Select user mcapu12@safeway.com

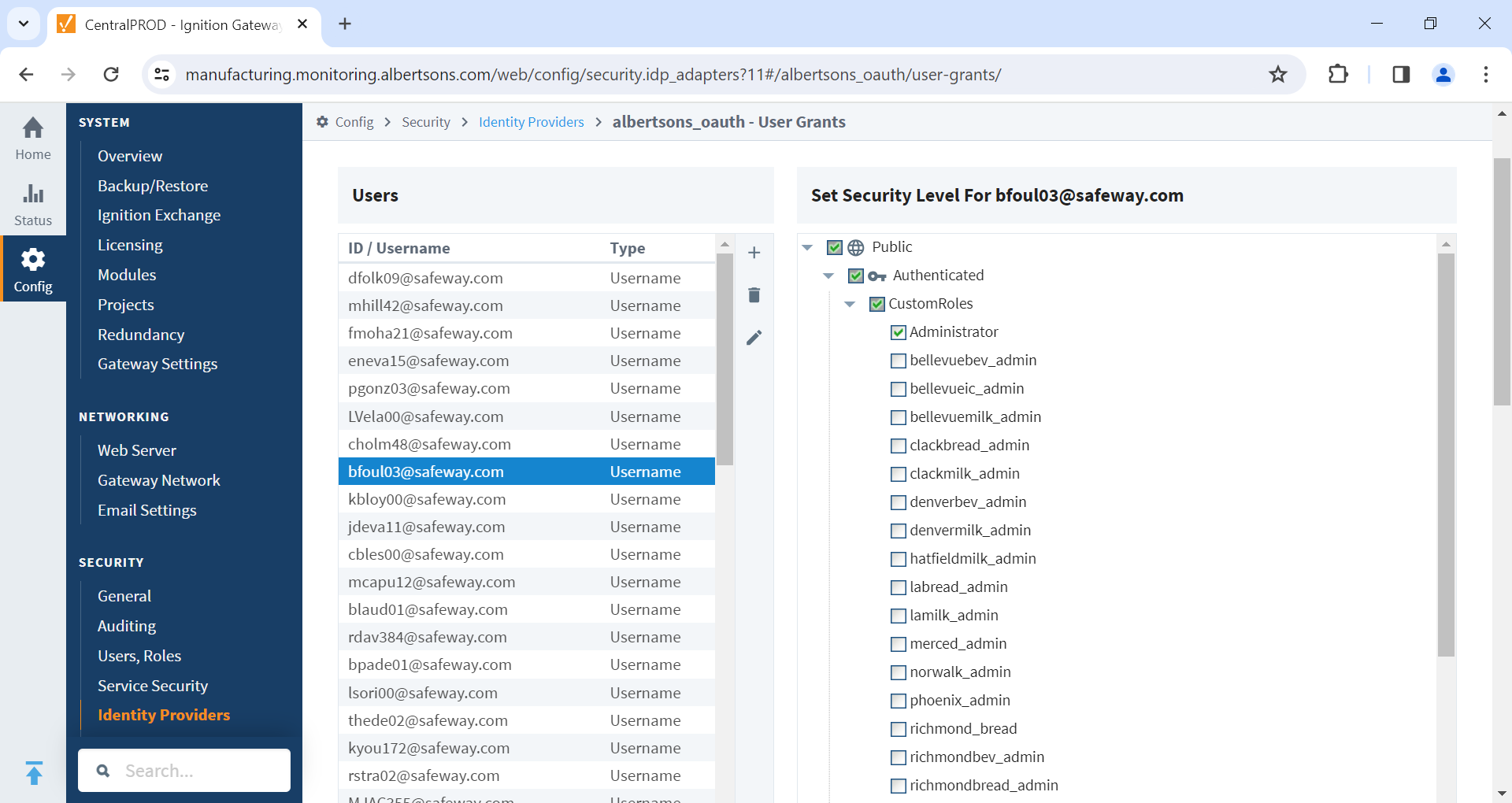point(527,582)
